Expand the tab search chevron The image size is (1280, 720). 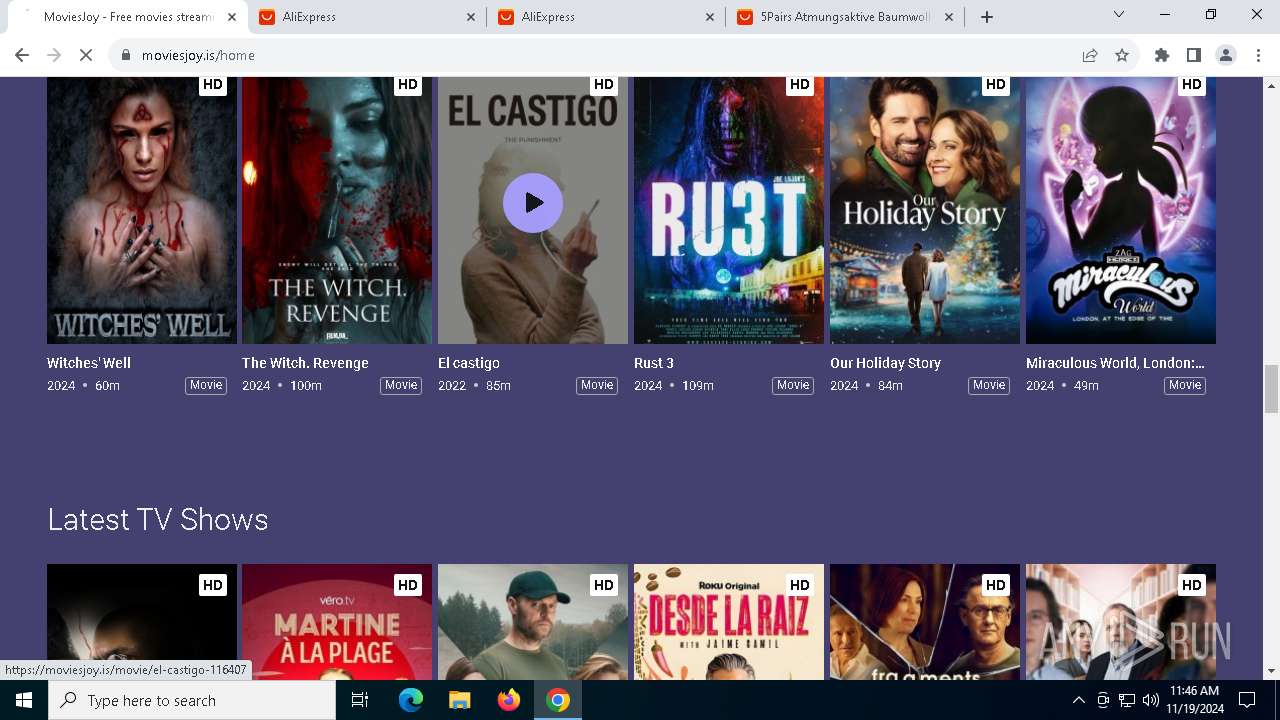tap(1119, 14)
